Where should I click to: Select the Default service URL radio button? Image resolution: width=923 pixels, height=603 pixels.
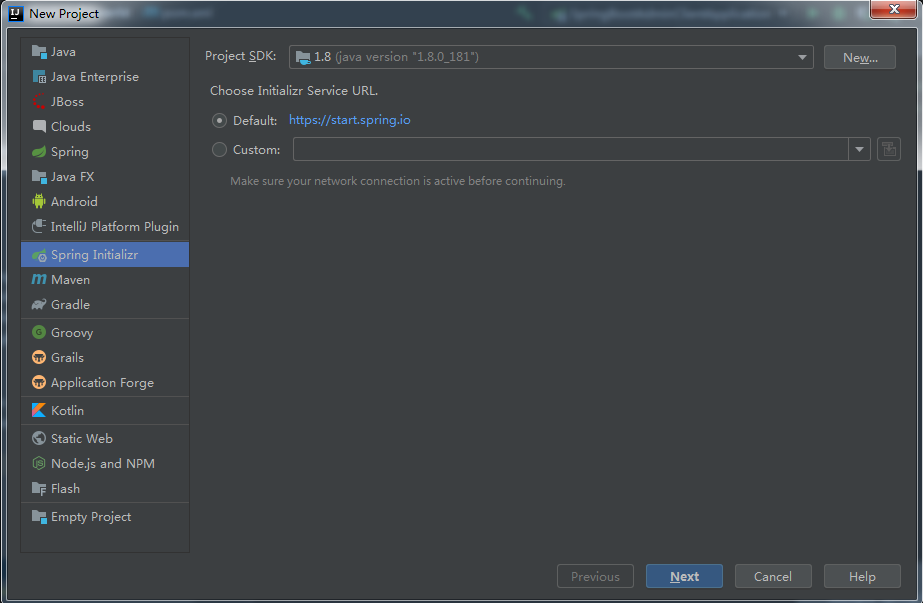tap(219, 121)
